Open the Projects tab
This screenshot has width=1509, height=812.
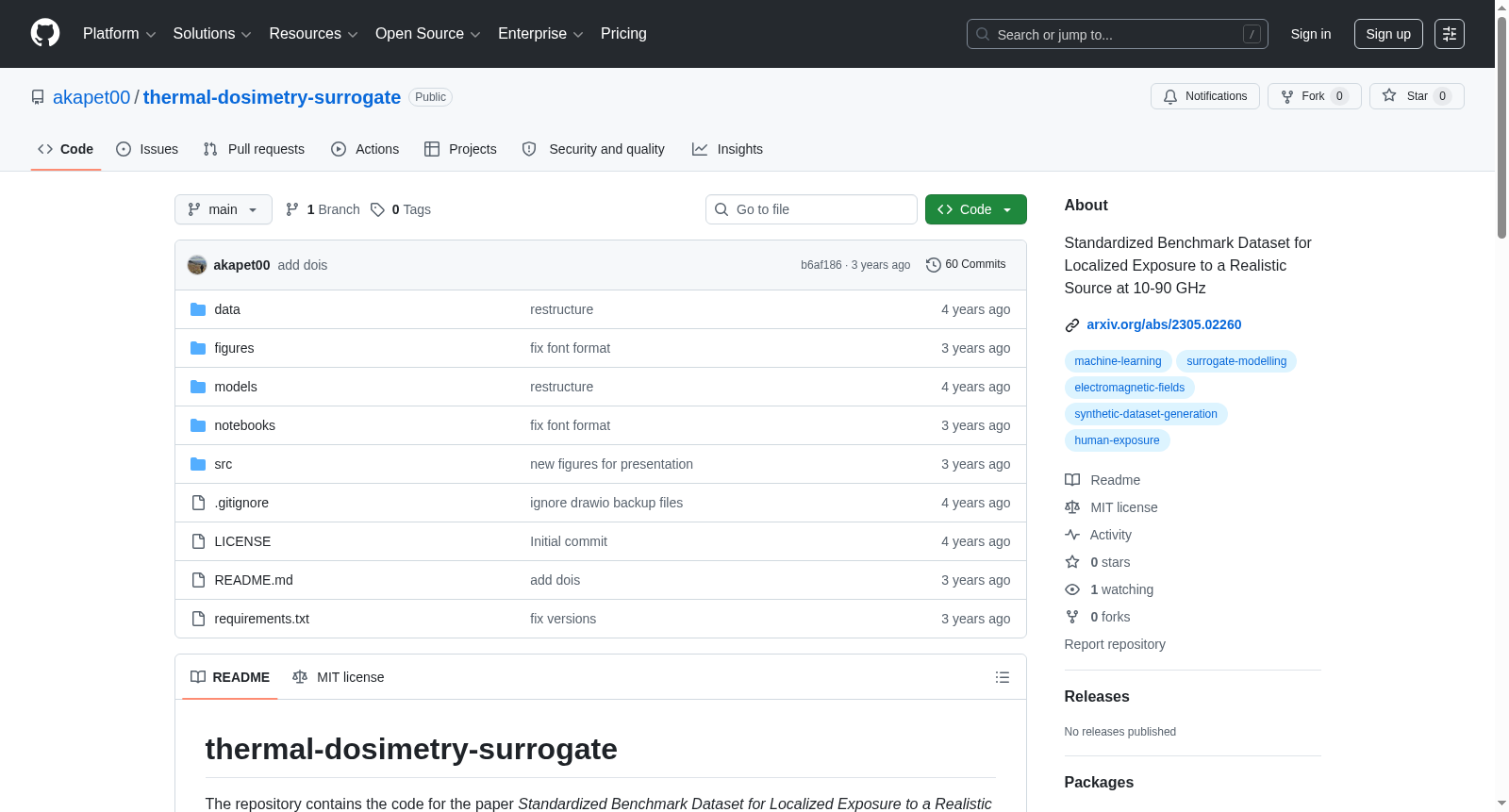(x=460, y=149)
